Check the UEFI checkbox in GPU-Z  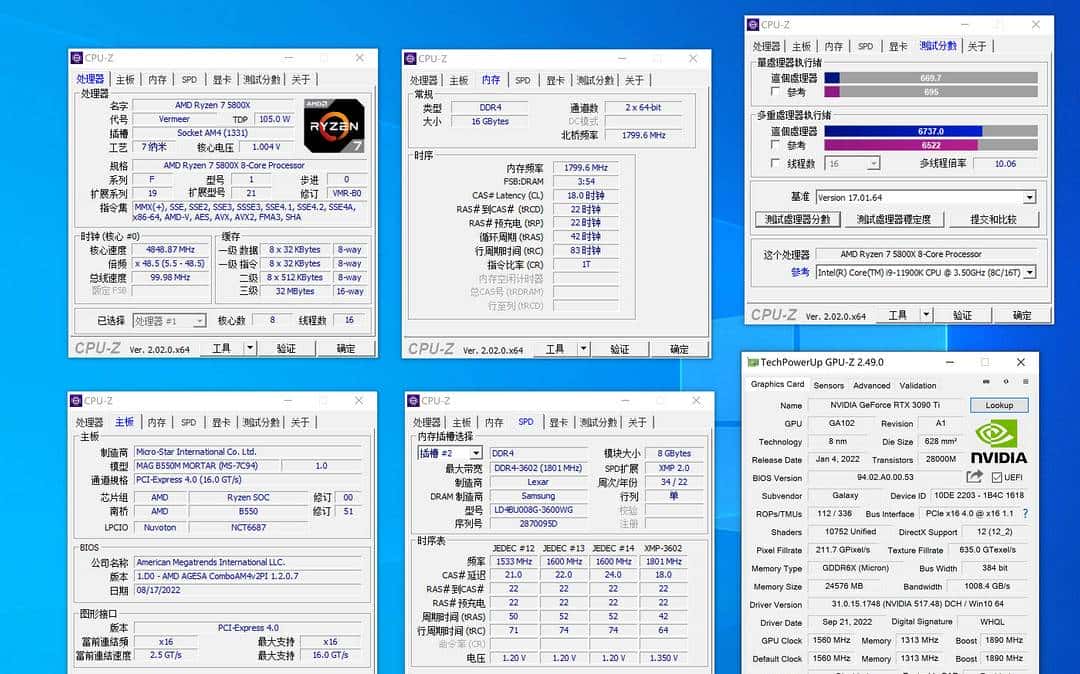[997, 476]
